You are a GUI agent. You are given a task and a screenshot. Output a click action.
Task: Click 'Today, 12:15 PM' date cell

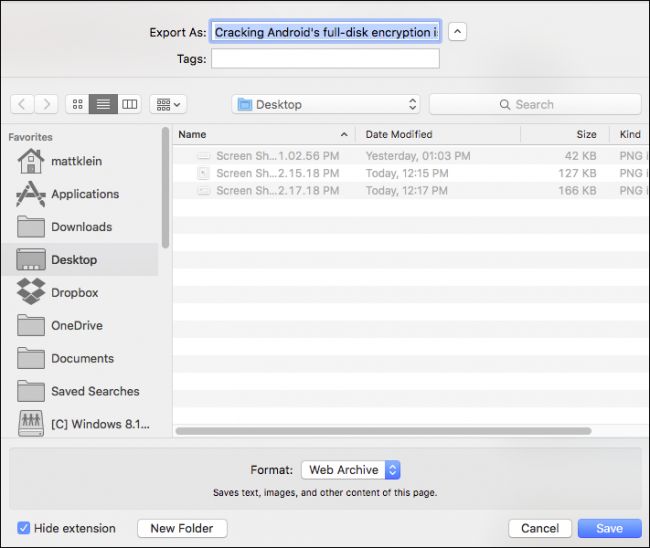(x=407, y=173)
